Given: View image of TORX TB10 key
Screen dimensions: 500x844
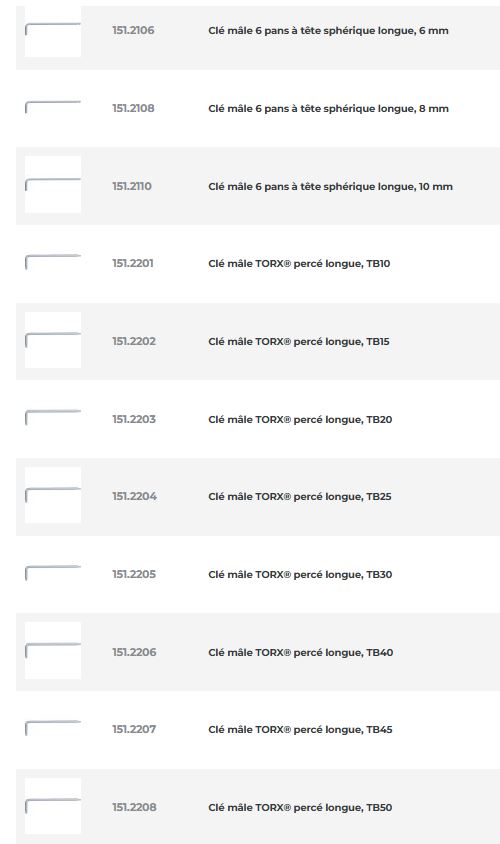Looking at the screenshot, I should coord(53,263).
